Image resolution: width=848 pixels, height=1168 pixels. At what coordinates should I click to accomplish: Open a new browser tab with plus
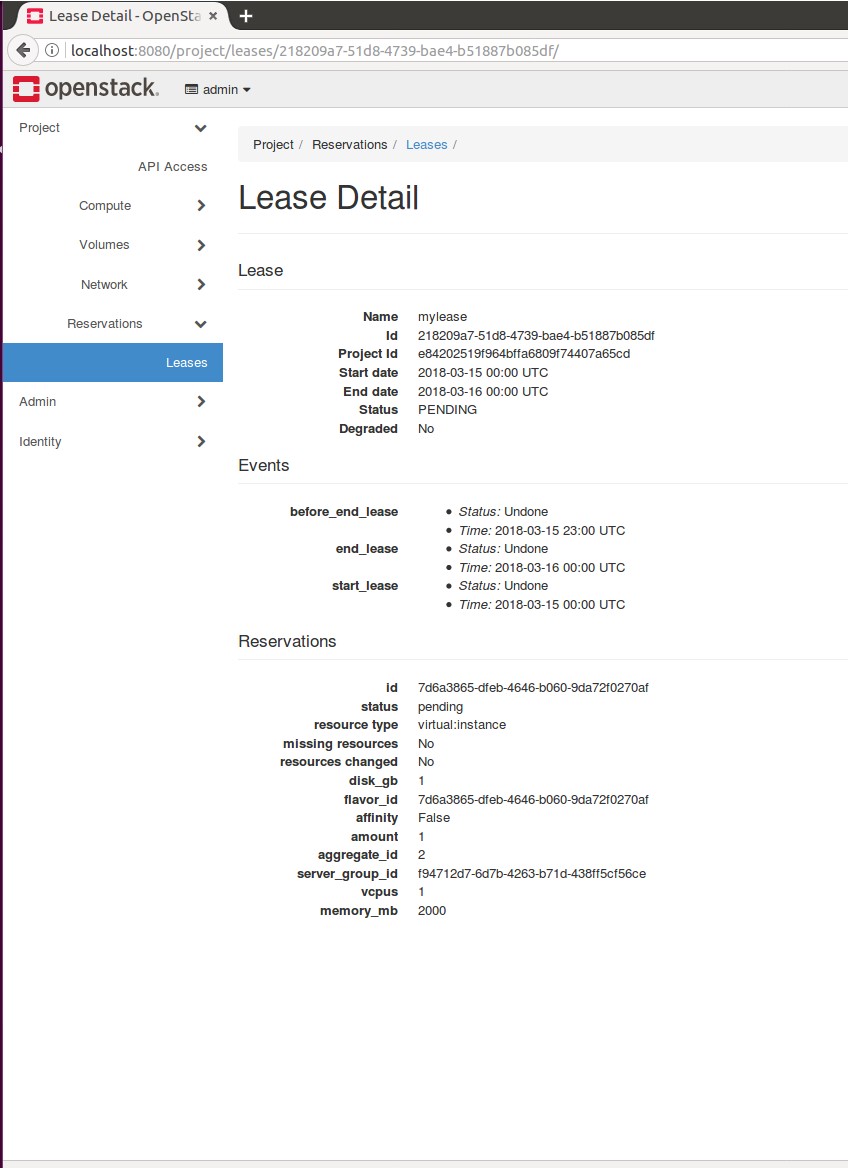(x=246, y=16)
